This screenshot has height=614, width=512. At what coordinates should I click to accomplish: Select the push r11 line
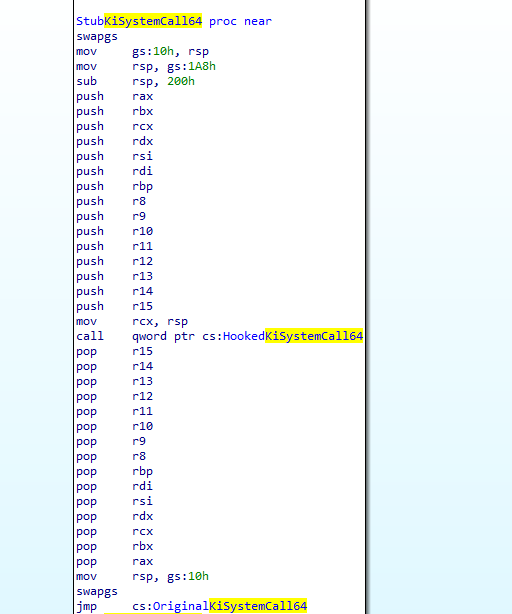[x=114, y=246]
